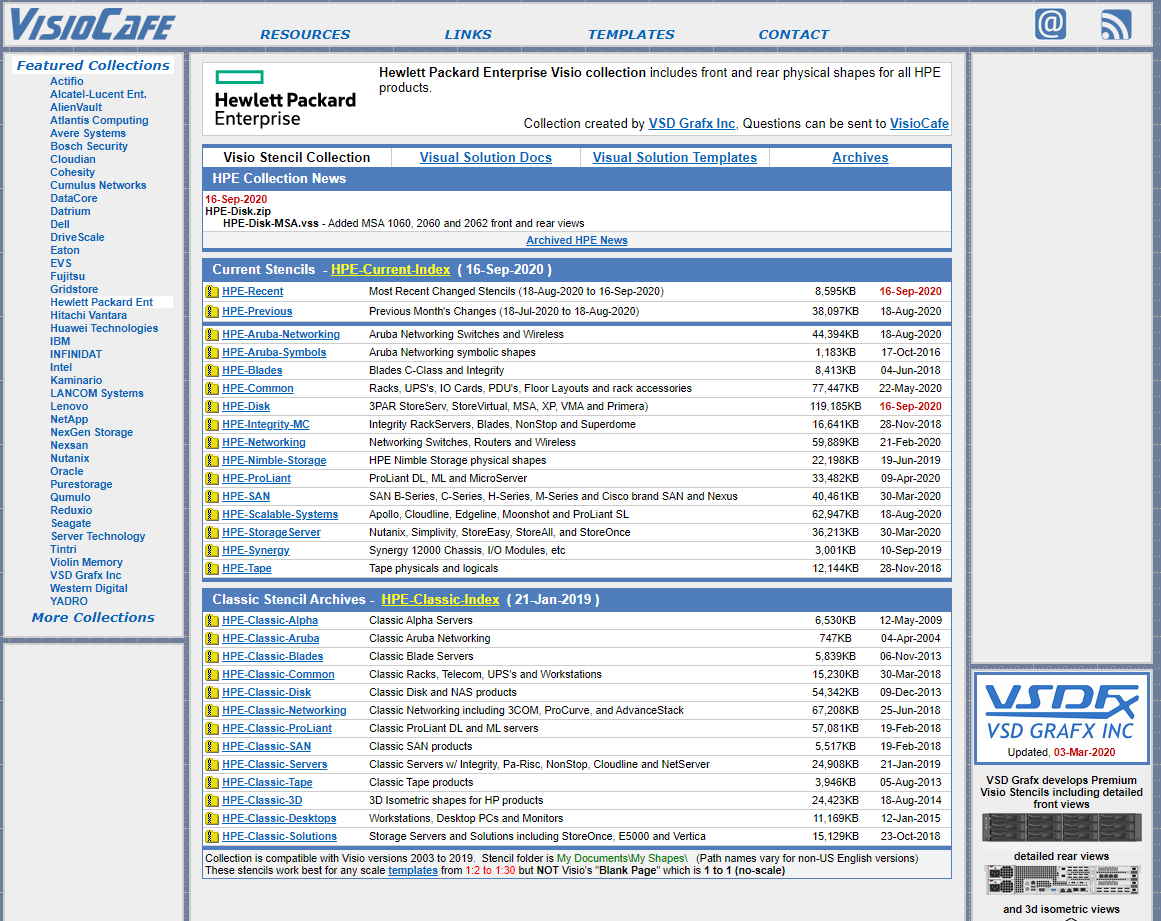The image size is (1161, 921).
Task: Open the HPE-Current-Index link
Action: (x=390, y=269)
